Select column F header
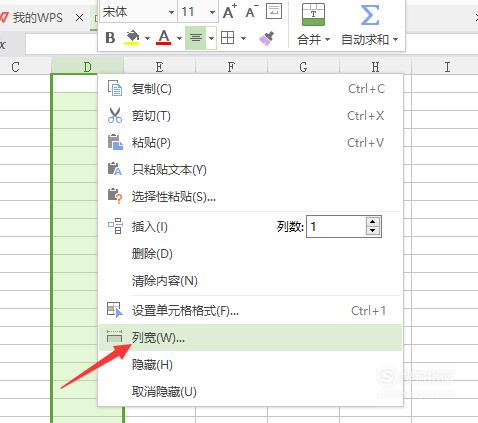This screenshot has width=478, height=423. 231,67
